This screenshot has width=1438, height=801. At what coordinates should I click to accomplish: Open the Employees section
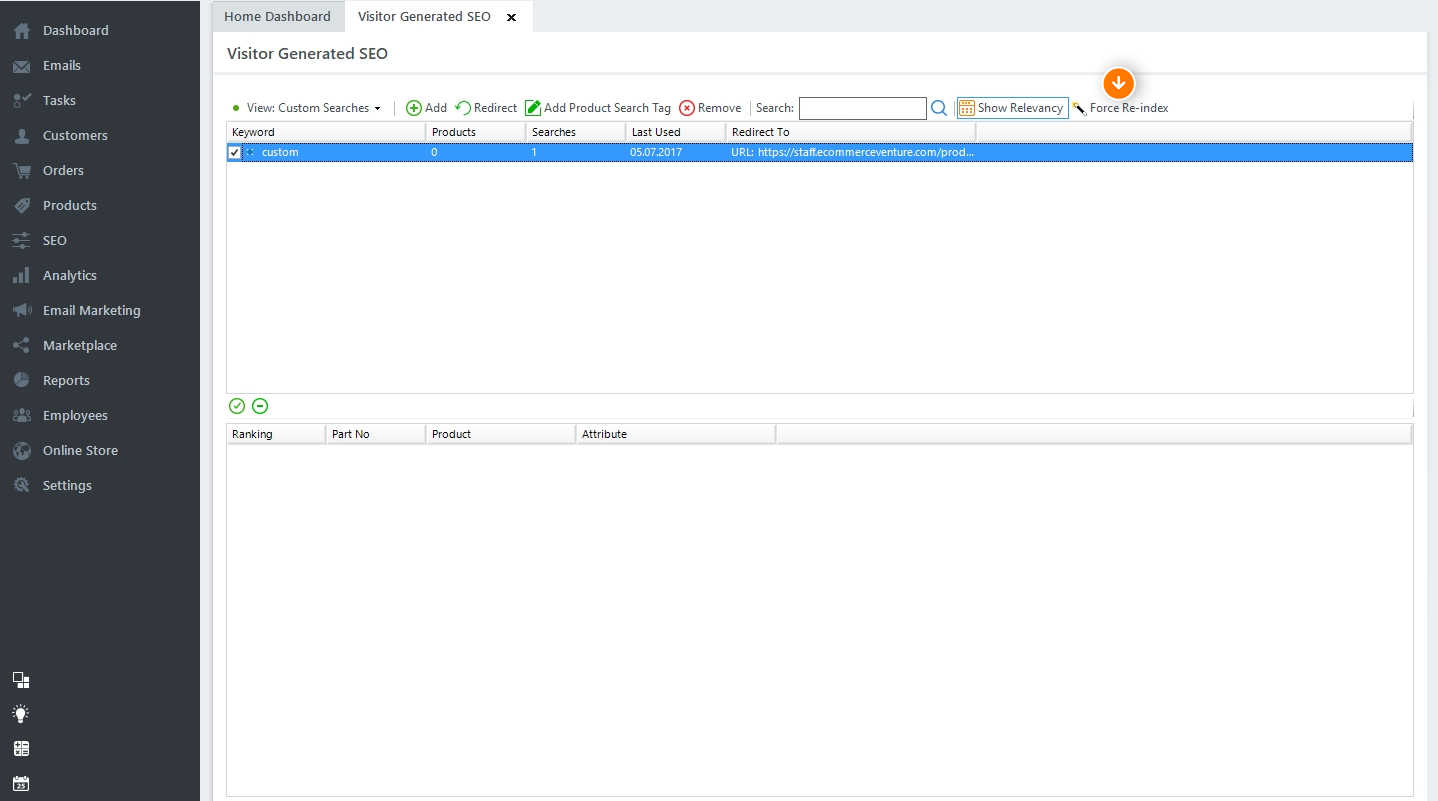(x=75, y=415)
